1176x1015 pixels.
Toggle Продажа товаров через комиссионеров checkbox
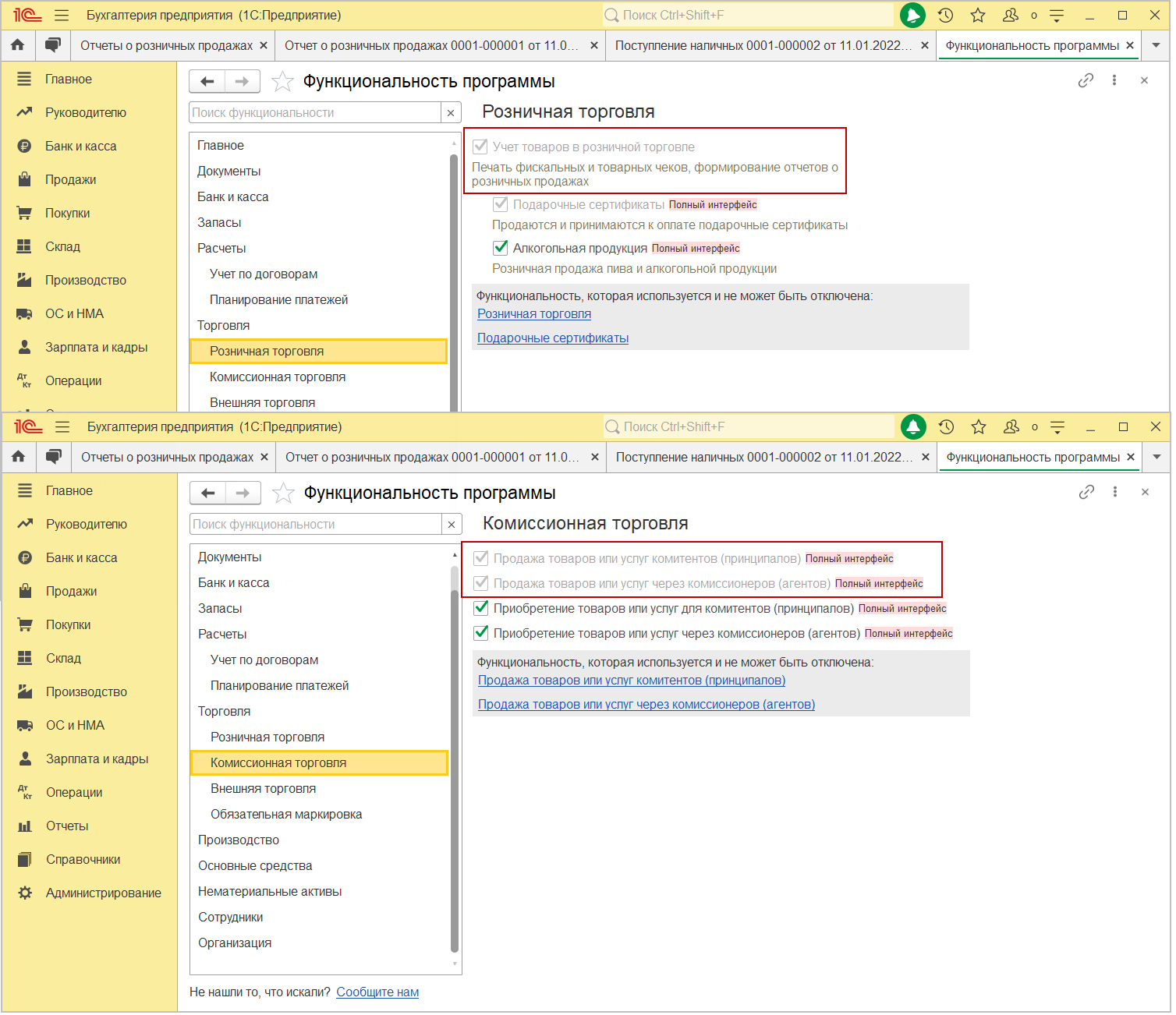point(481,583)
